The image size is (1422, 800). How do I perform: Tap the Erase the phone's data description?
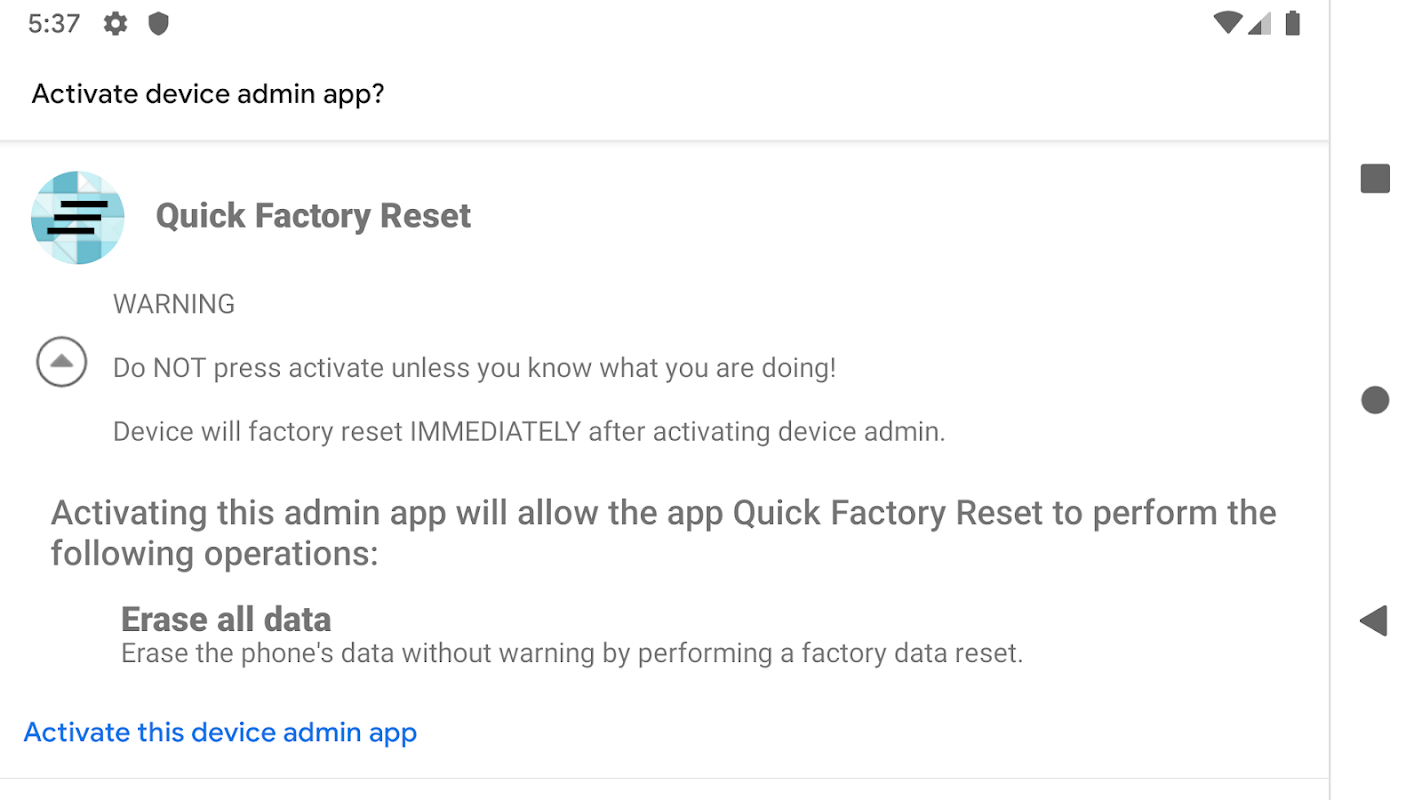(x=572, y=654)
